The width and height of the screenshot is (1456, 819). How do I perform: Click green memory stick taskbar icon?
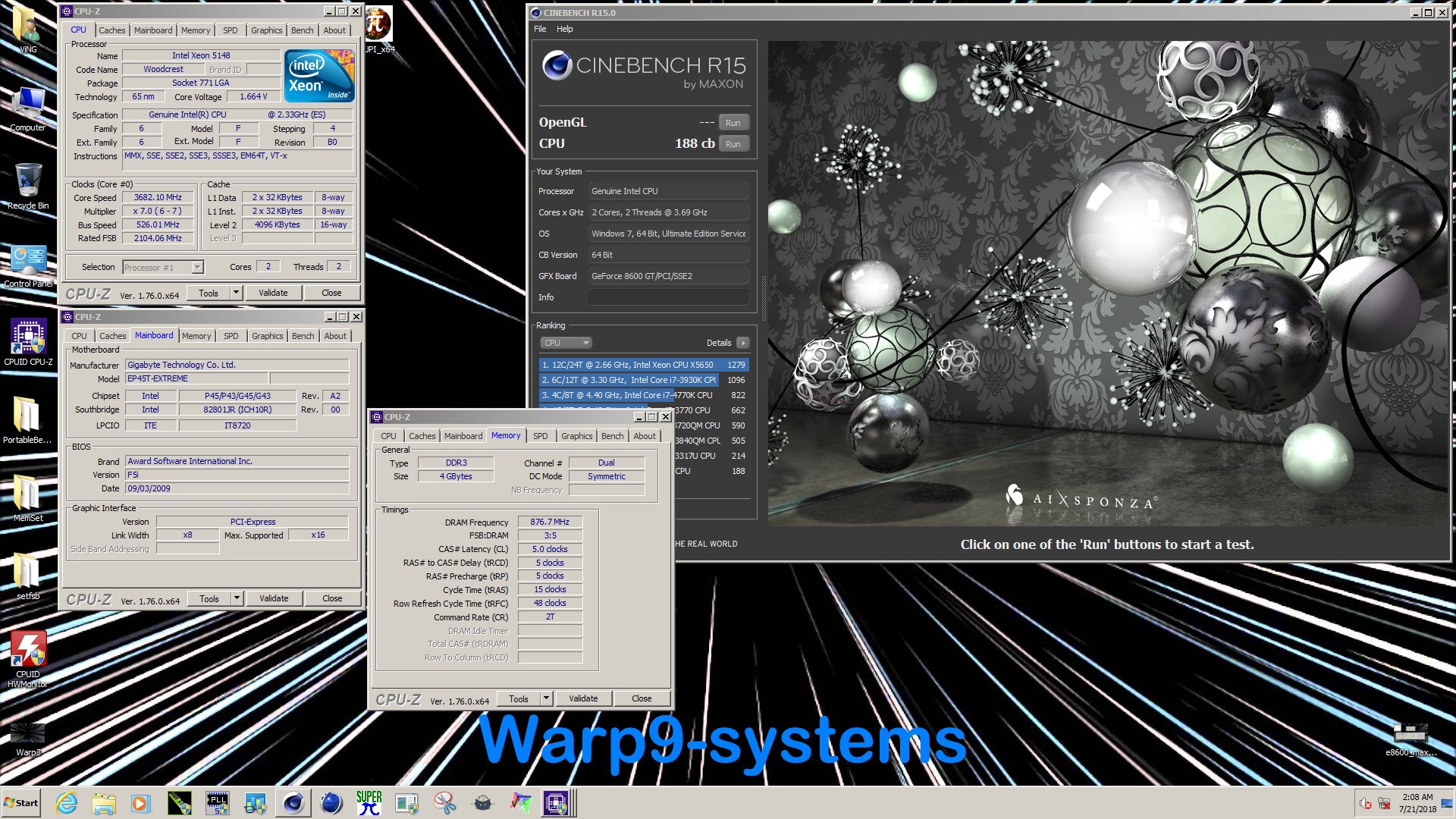[179, 803]
